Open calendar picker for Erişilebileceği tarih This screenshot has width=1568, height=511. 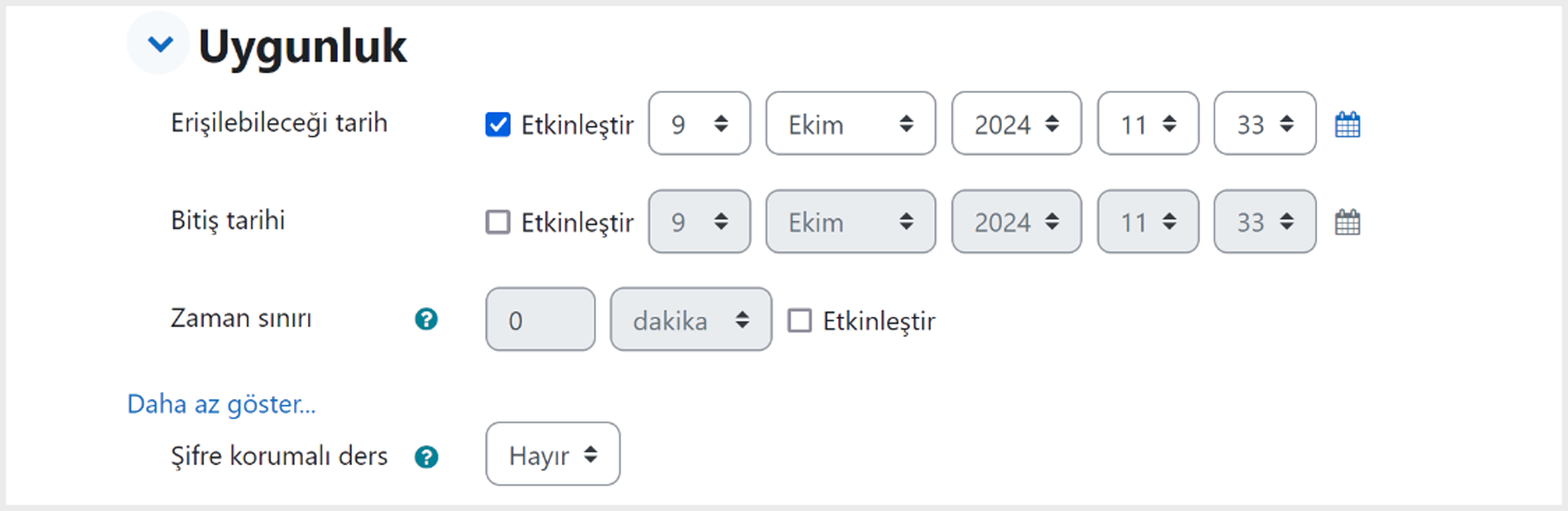tap(1347, 124)
